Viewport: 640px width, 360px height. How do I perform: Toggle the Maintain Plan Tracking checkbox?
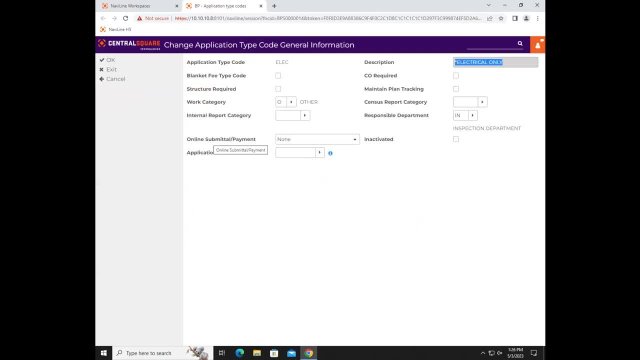[456, 89]
